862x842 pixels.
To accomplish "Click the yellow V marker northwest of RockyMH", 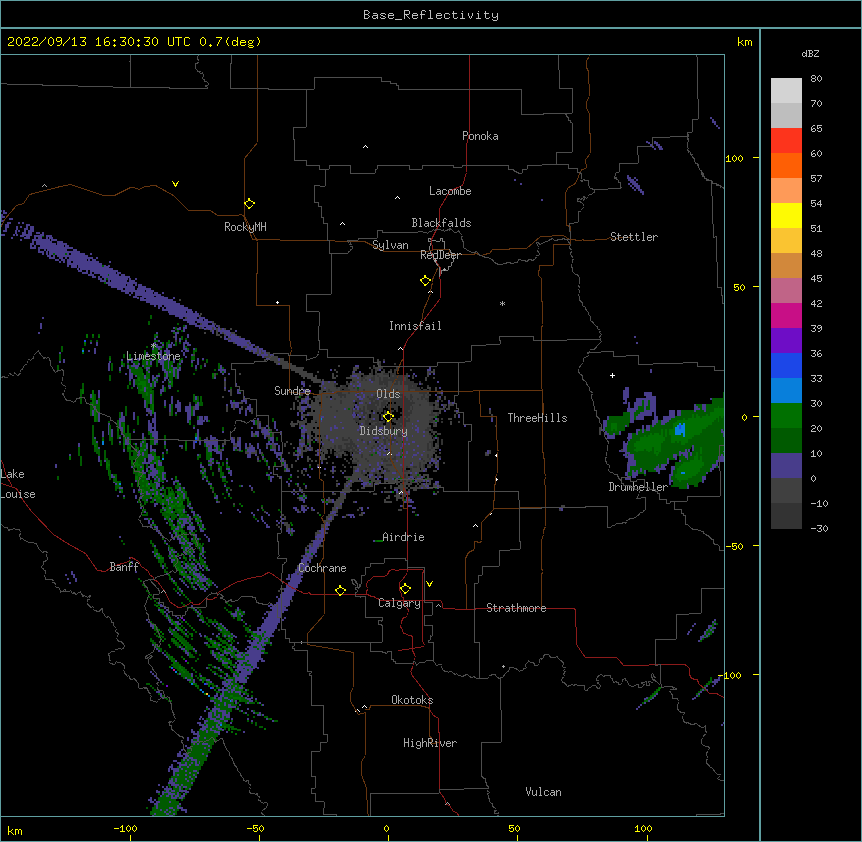I will (x=175, y=184).
